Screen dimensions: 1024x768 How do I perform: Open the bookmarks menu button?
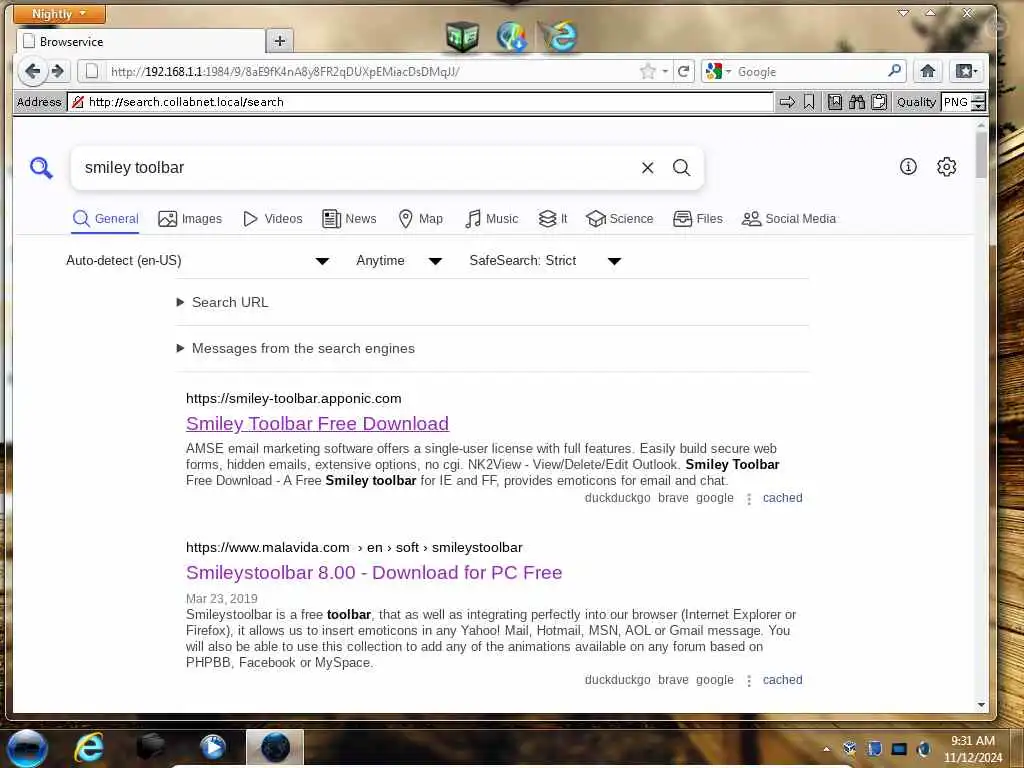pyautogui.click(x=966, y=71)
